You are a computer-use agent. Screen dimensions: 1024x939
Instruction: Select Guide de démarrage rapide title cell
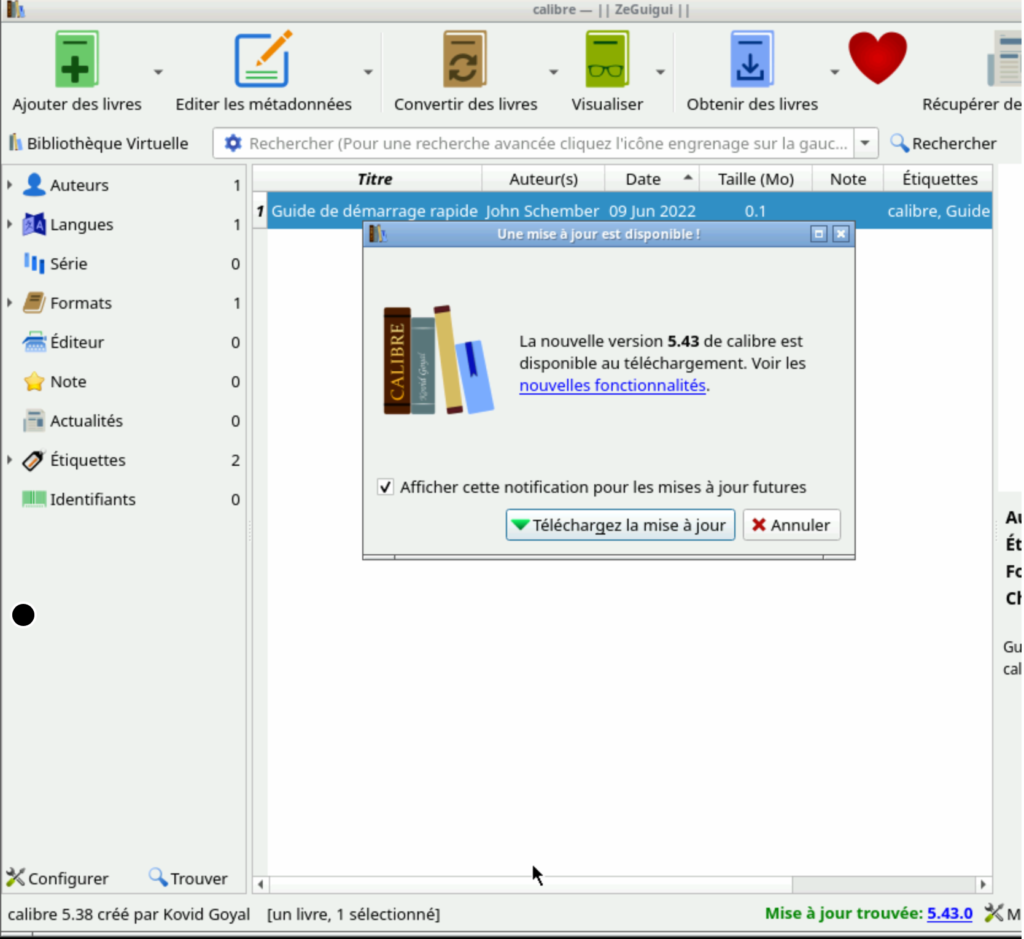tap(374, 211)
